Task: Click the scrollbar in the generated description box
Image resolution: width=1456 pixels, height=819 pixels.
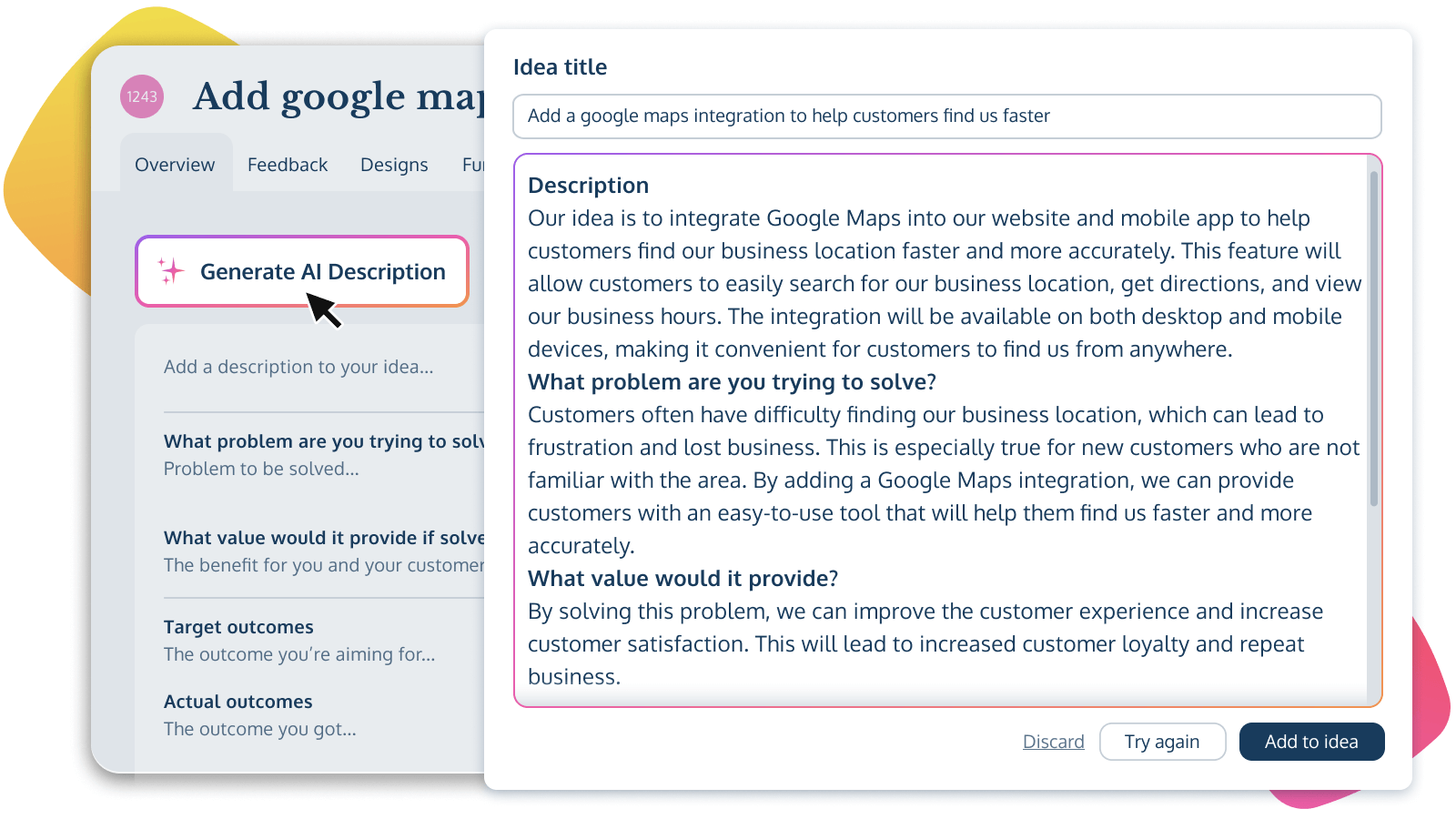Action: pyautogui.click(x=1373, y=337)
